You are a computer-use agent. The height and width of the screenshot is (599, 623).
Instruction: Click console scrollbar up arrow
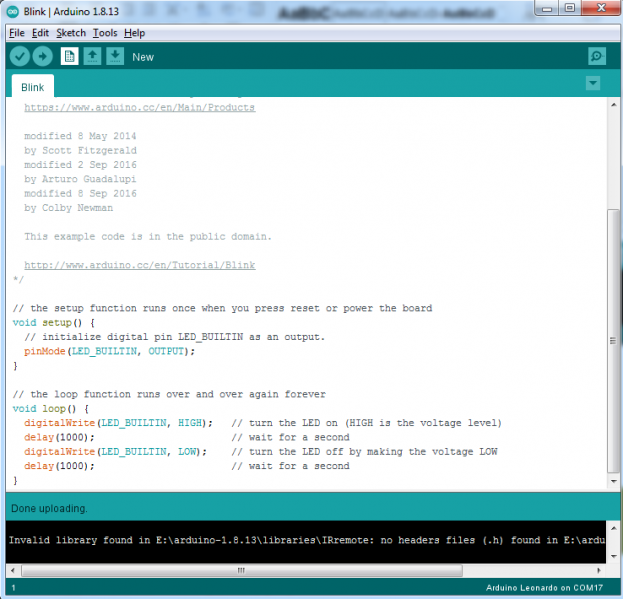(x=613, y=528)
